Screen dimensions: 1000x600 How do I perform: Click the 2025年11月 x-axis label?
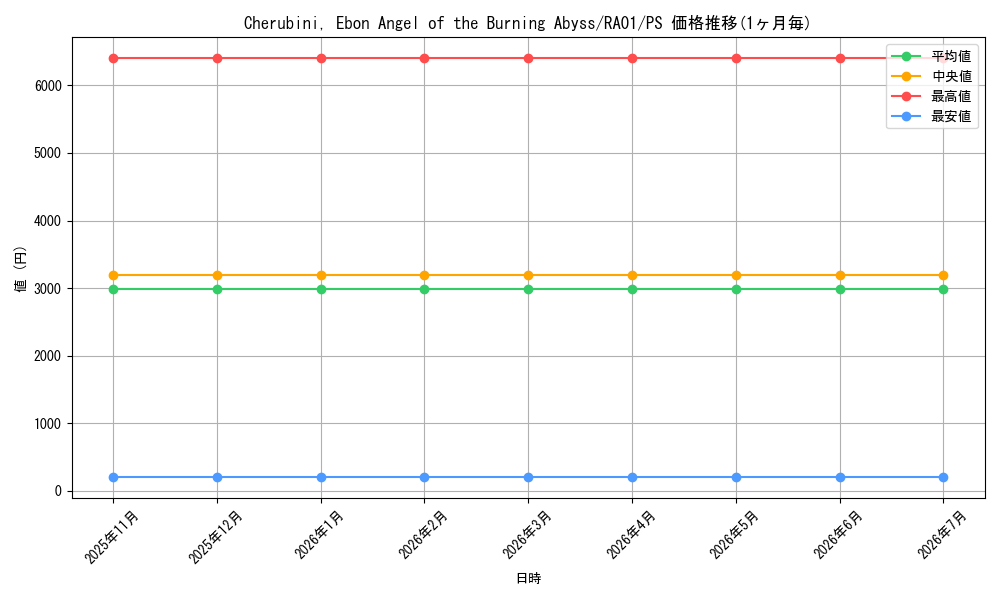(x=112, y=537)
